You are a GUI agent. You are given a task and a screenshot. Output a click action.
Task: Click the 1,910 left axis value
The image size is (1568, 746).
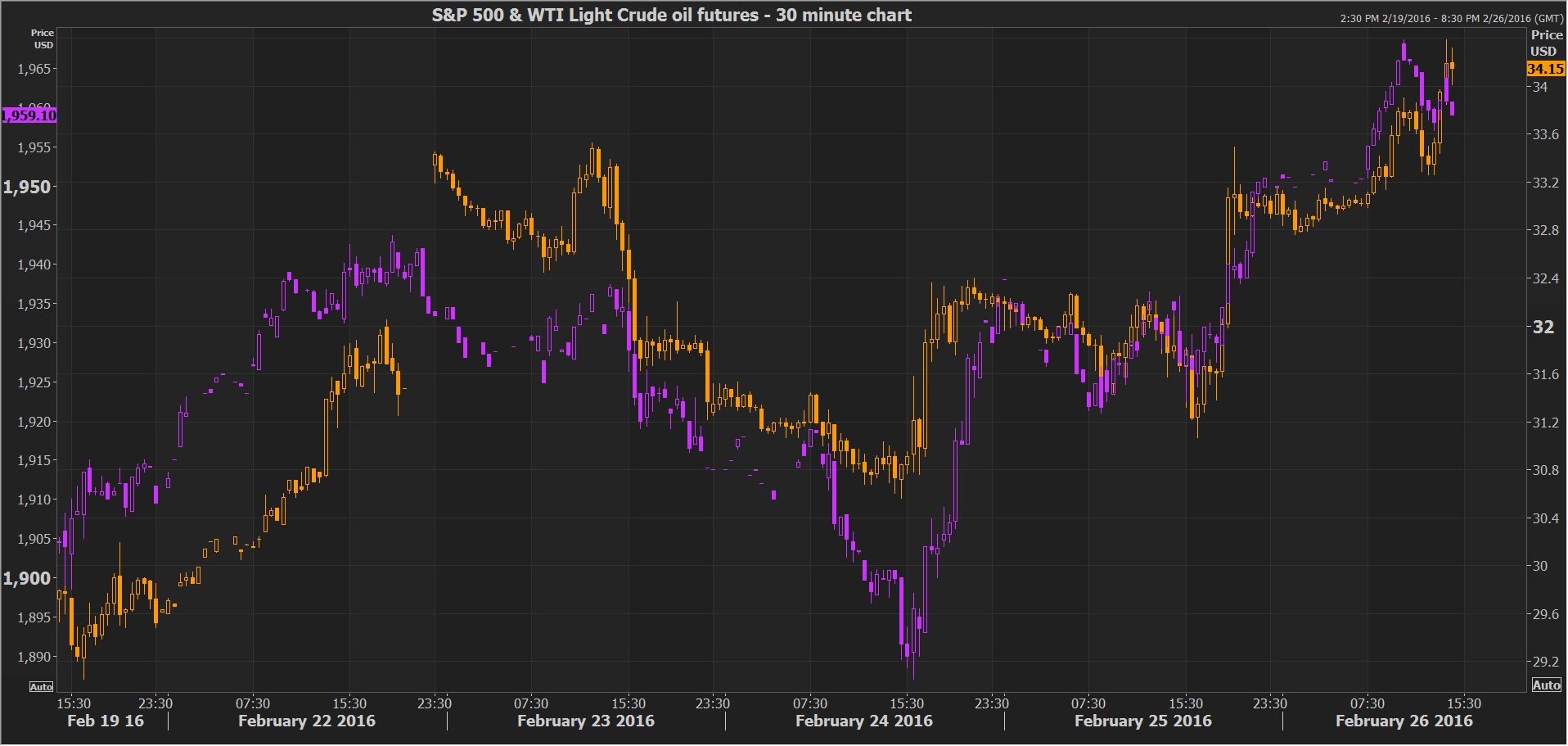tap(34, 500)
